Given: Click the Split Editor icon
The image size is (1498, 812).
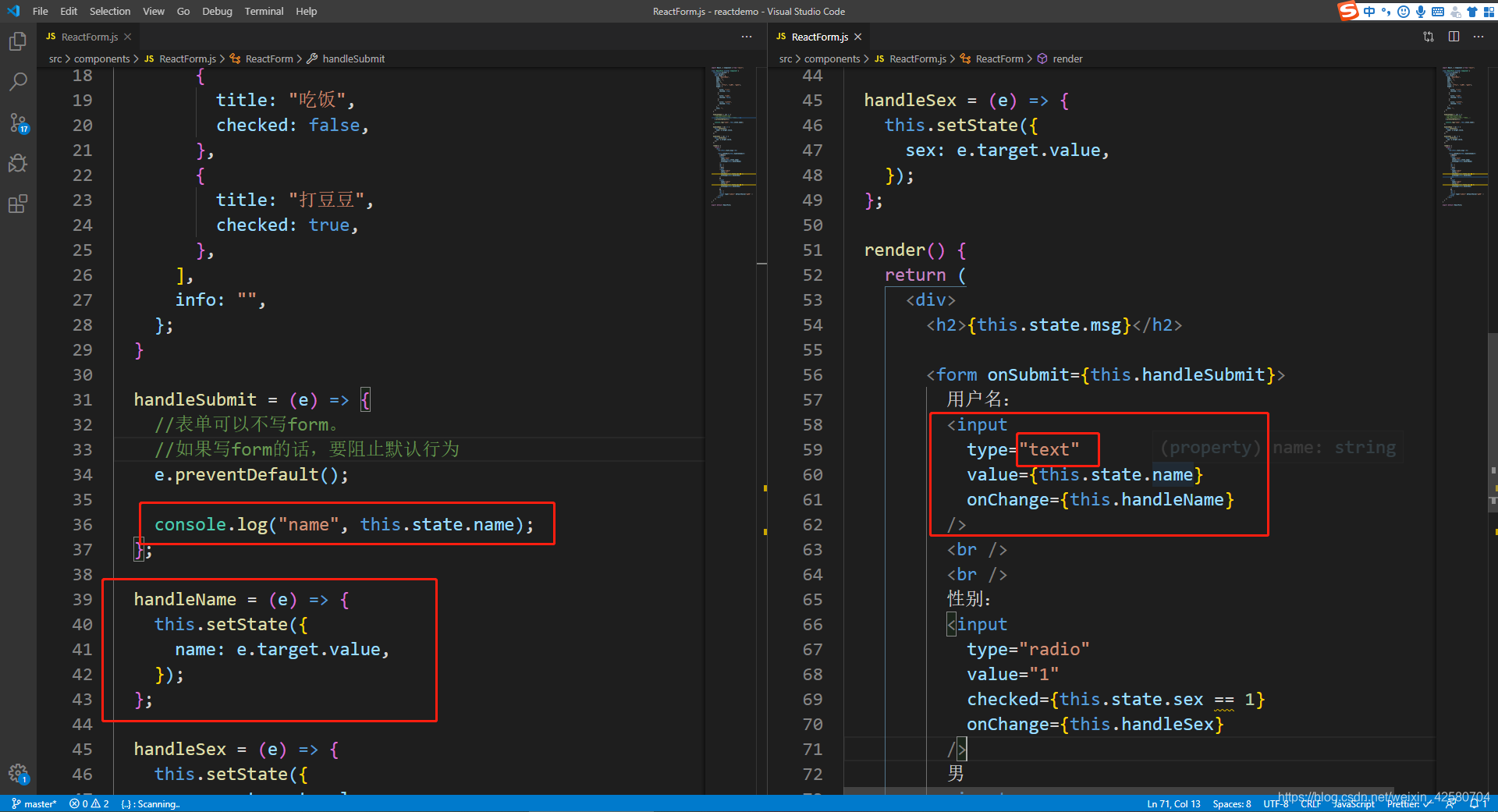Looking at the screenshot, I should [x=1454, y=37].
